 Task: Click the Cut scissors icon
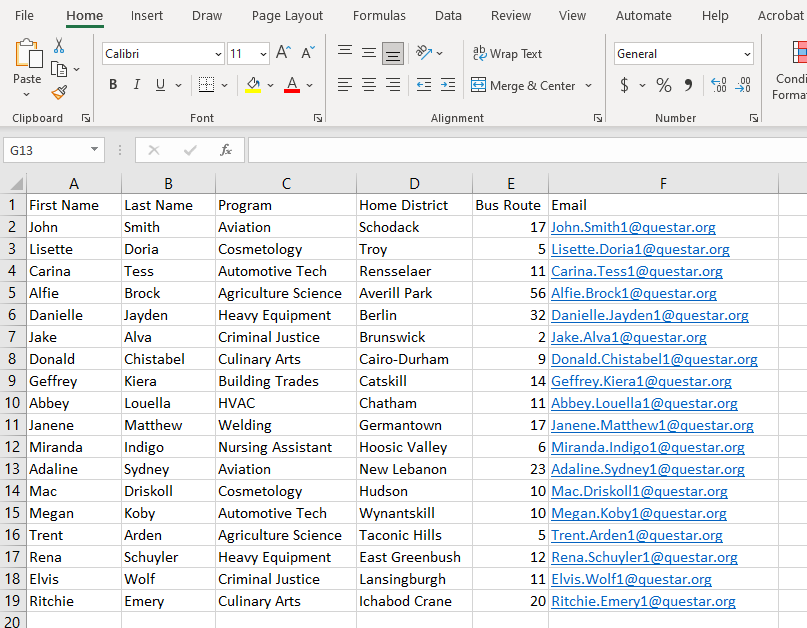(59, 46)
